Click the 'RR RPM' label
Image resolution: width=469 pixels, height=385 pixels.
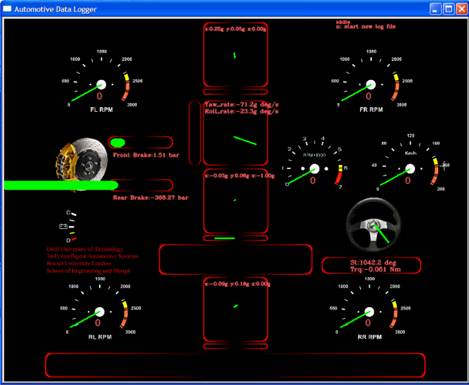pos(369,337)
